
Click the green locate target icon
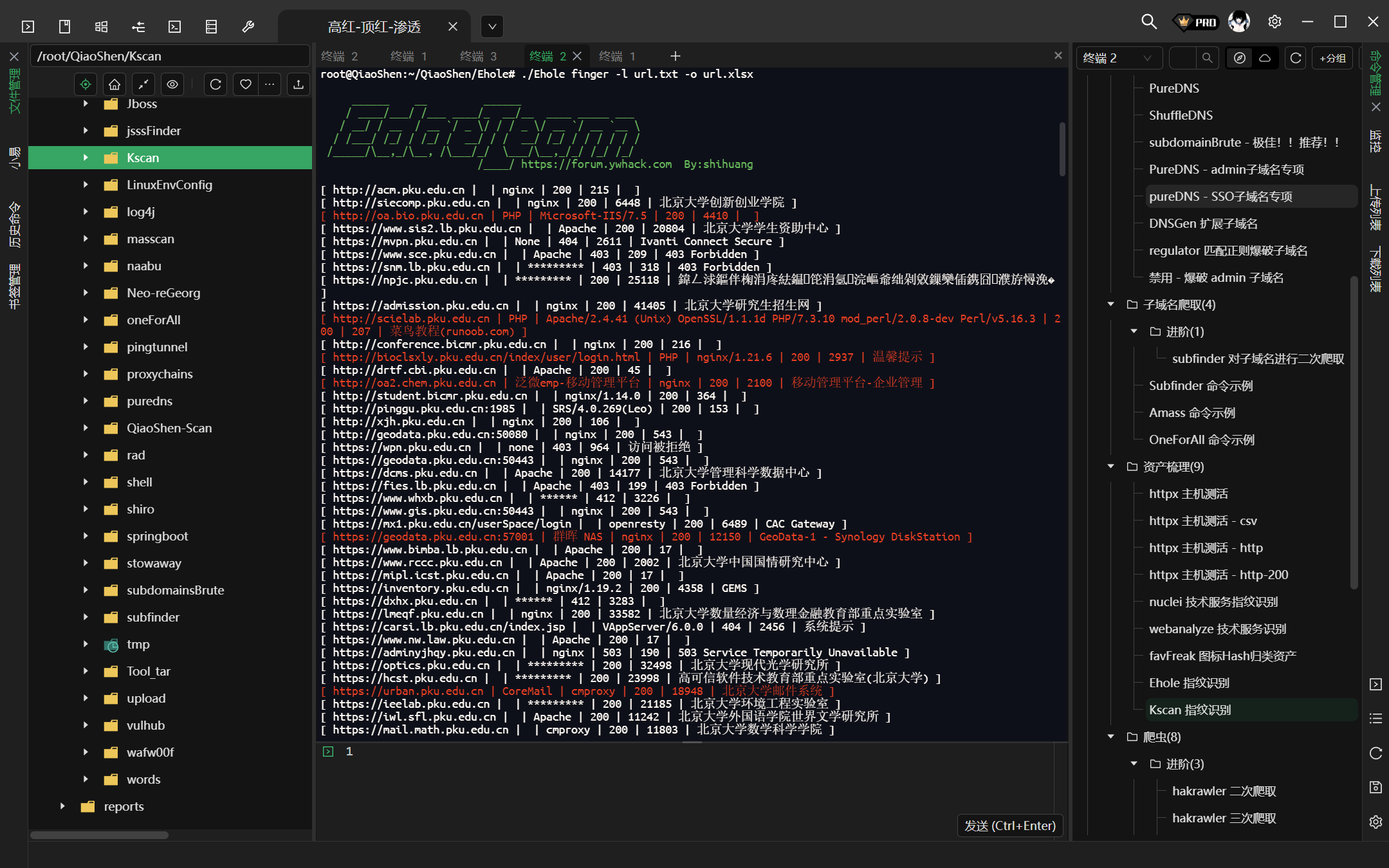click(86, 84)
